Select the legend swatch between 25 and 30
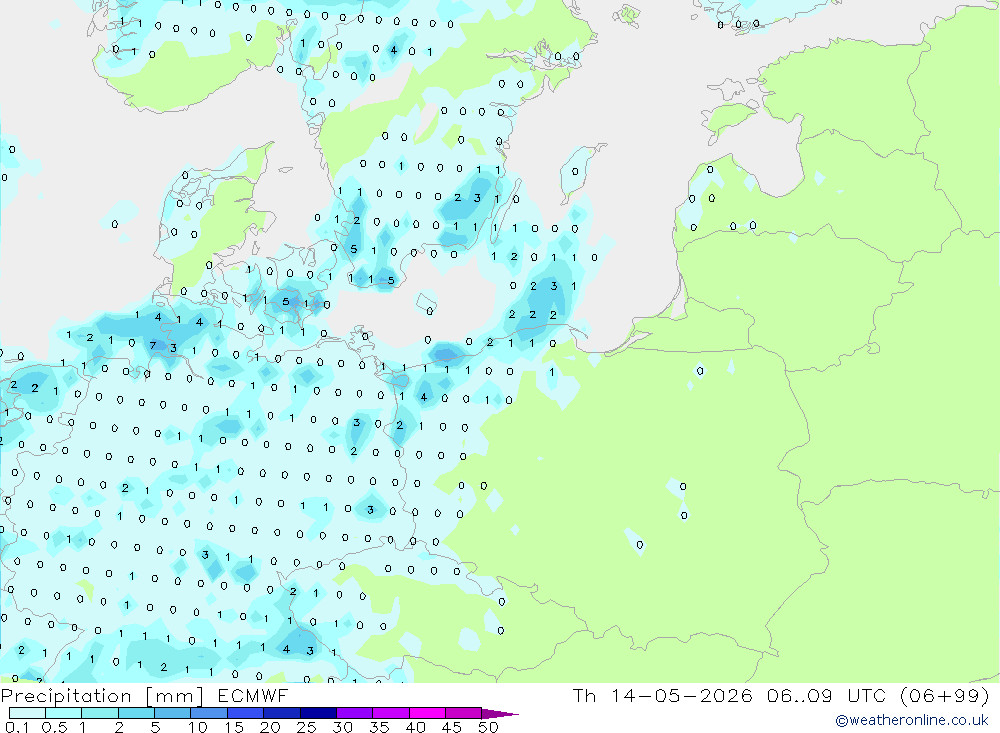Screen dimensions: 1000x733 click(318, 713)
